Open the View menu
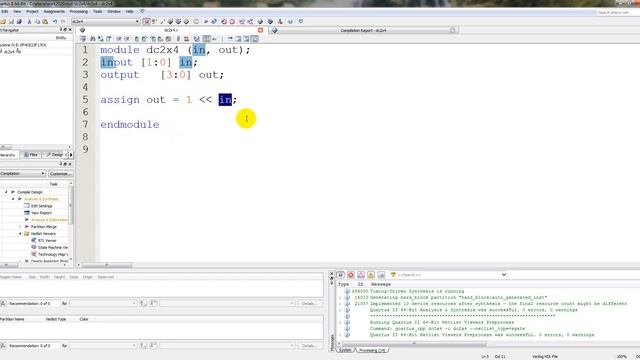640x360 pixels. 17,11
